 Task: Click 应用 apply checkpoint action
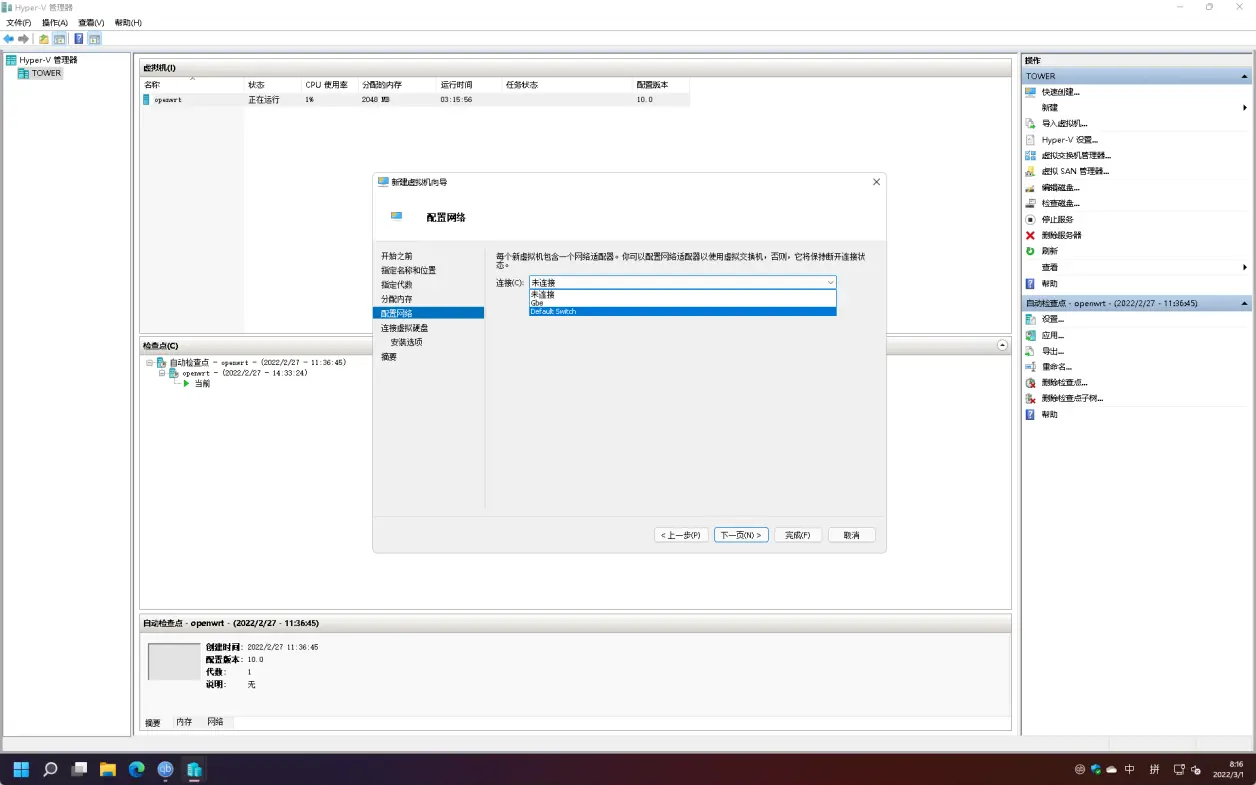pos(1053,335)
